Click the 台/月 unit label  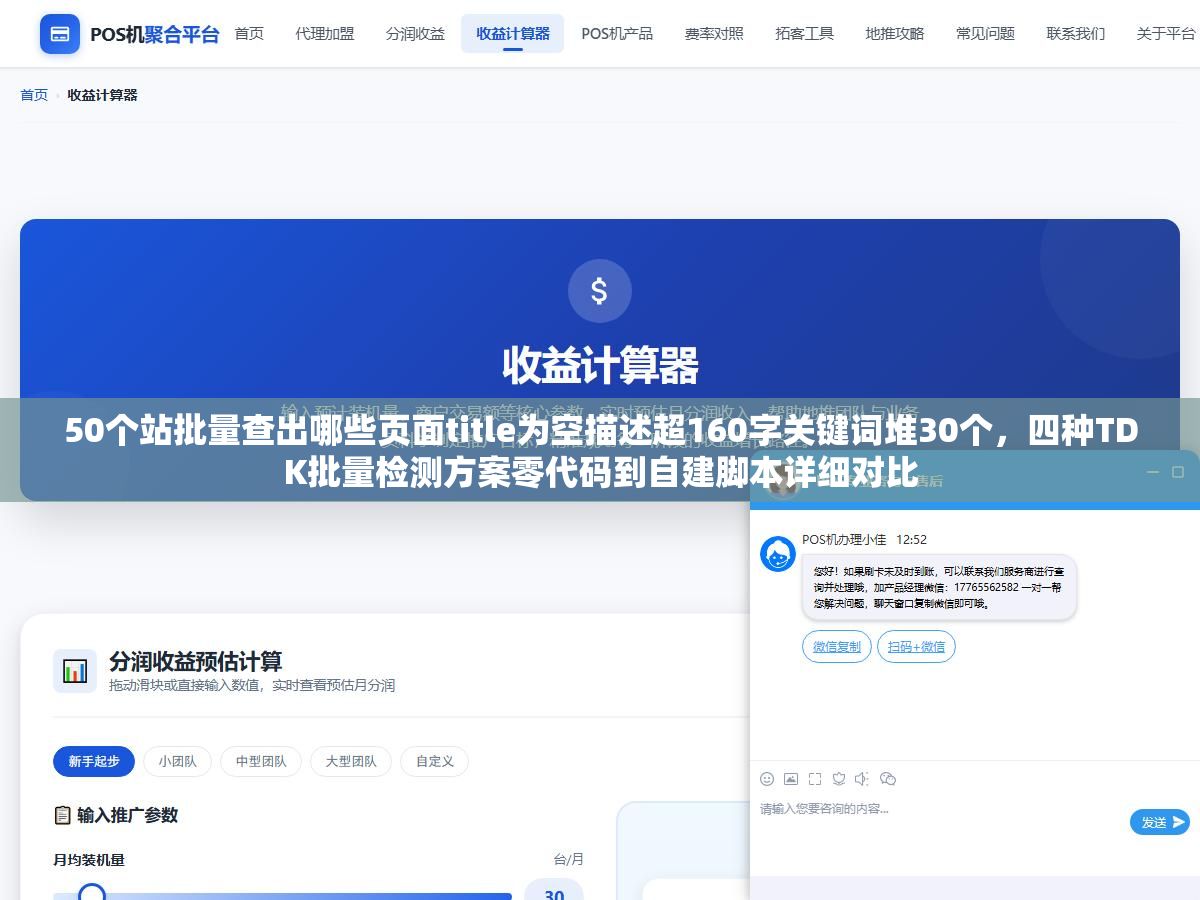pyautogui.click(x=568, y=859)
